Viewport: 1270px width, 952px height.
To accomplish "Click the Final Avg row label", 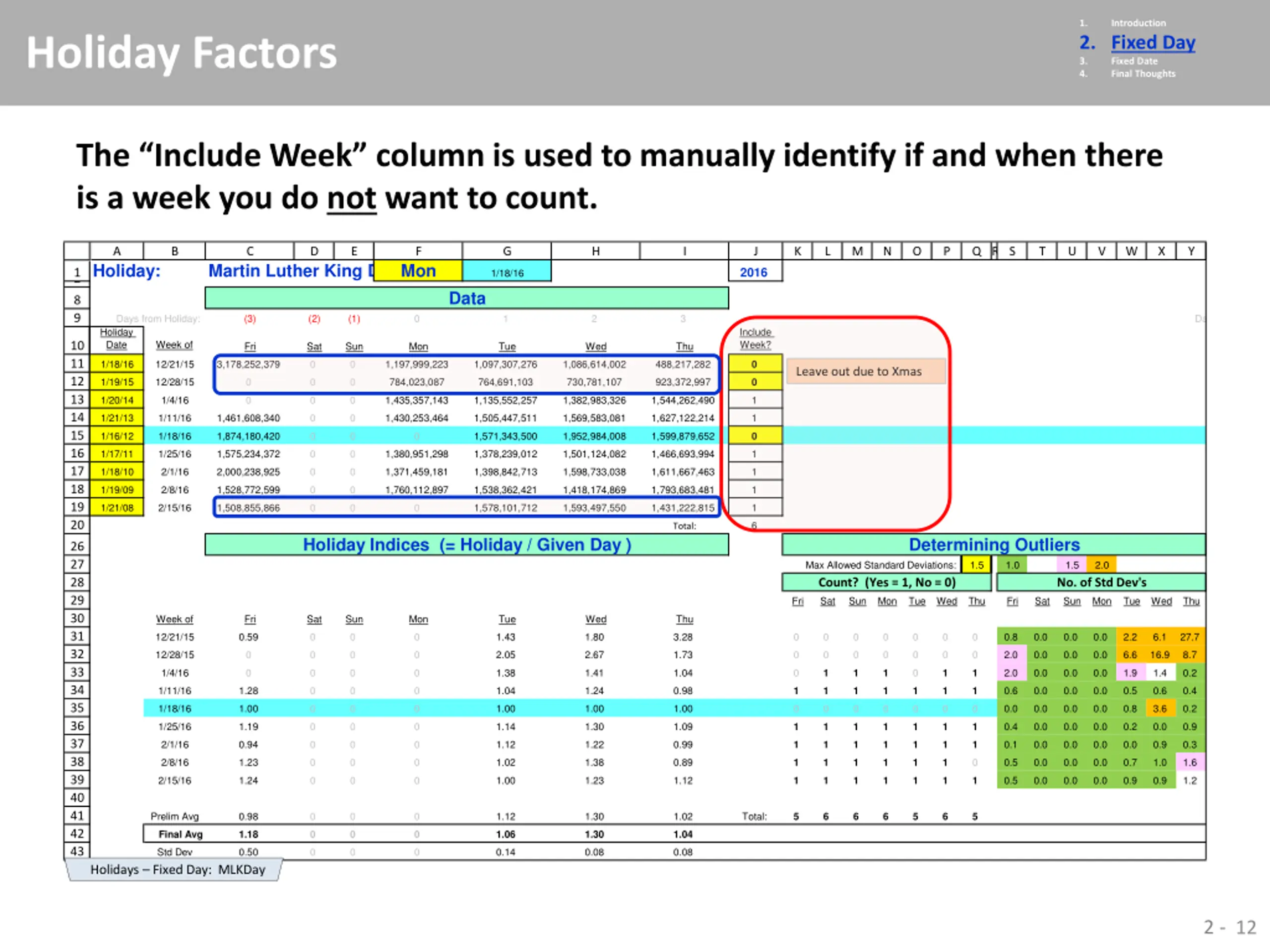I will tap(180, 834).
